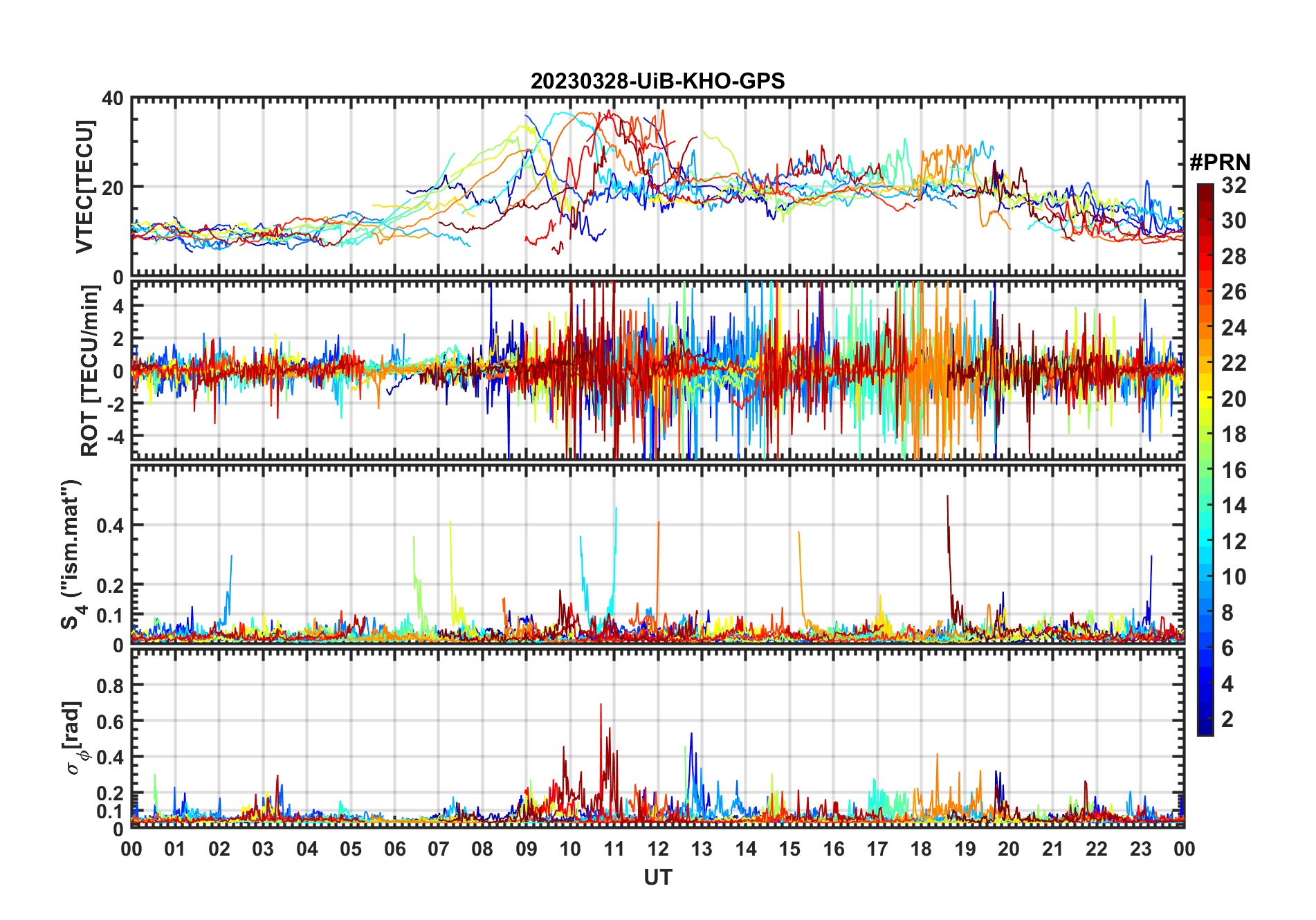Pick the yellow band near PRN 20 on the colorbar

tap(1205, 399)
